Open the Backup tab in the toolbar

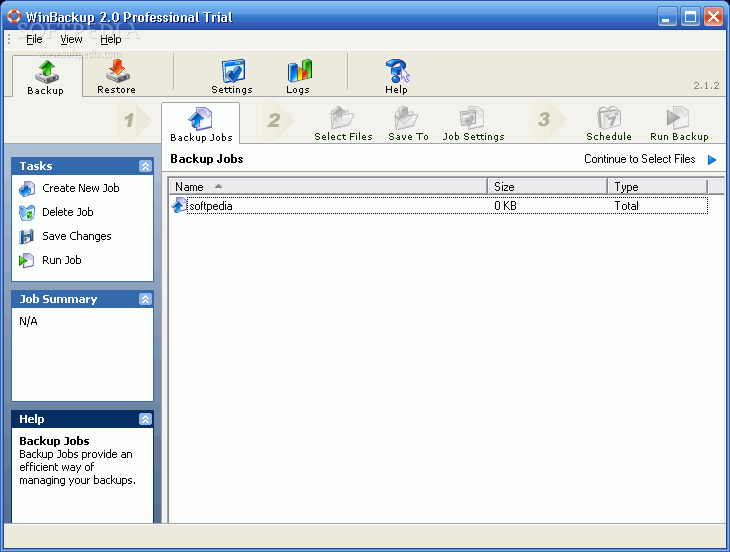click(46, 77)
